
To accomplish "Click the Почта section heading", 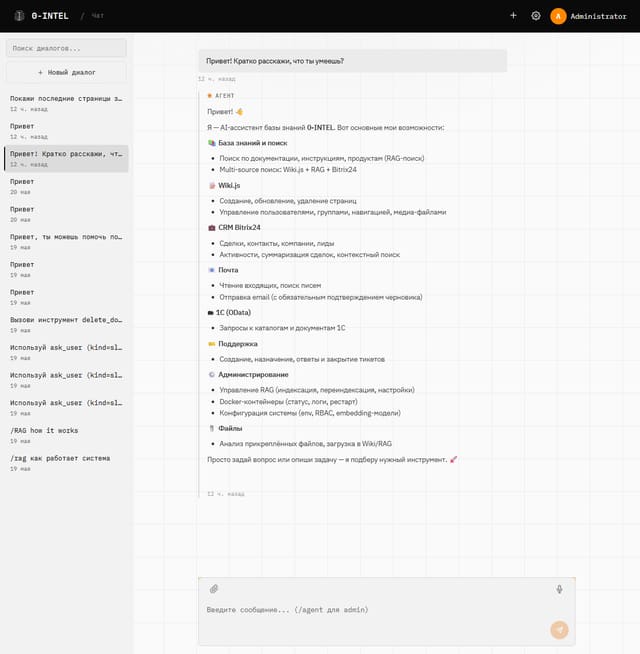I will tap(228, 270).
